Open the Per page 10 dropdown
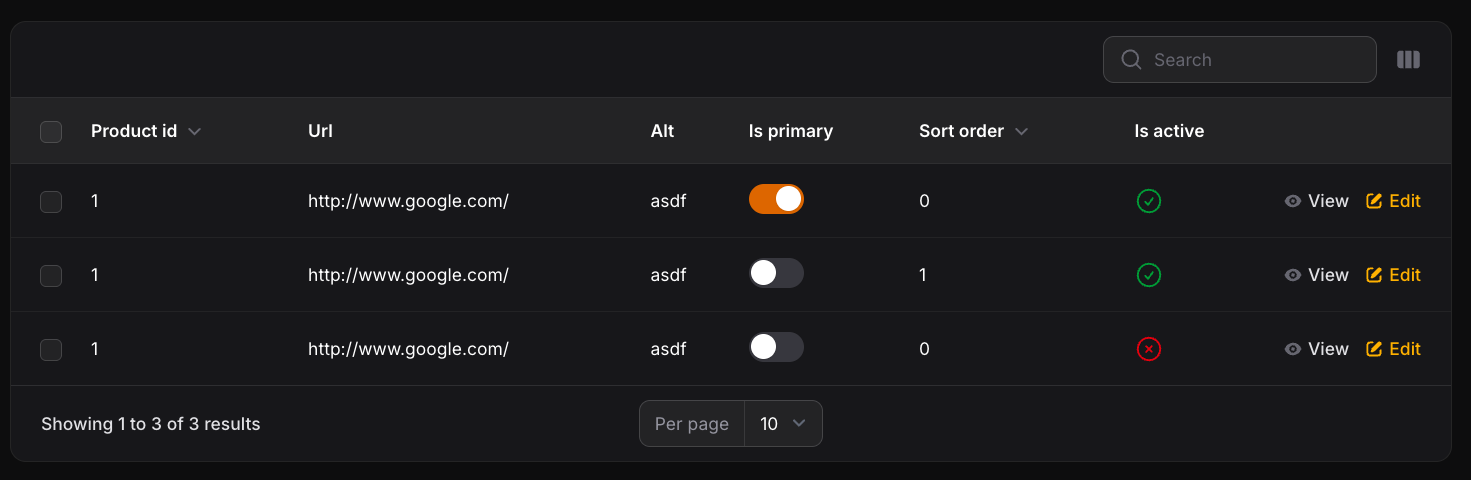The width and height of the screenshot is (1471, 480). coord(783,424)
